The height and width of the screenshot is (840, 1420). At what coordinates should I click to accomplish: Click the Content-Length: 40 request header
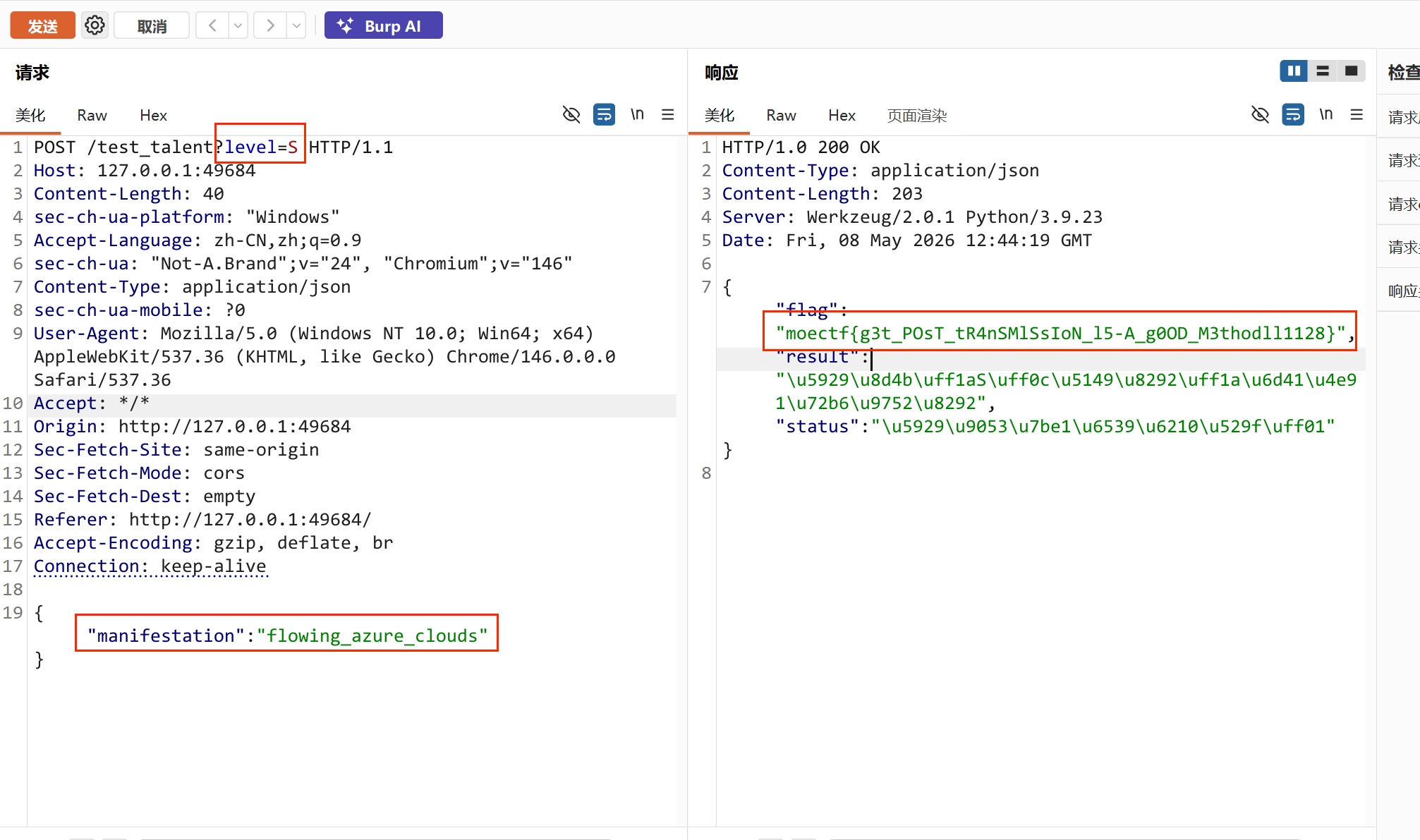(129, 193)
